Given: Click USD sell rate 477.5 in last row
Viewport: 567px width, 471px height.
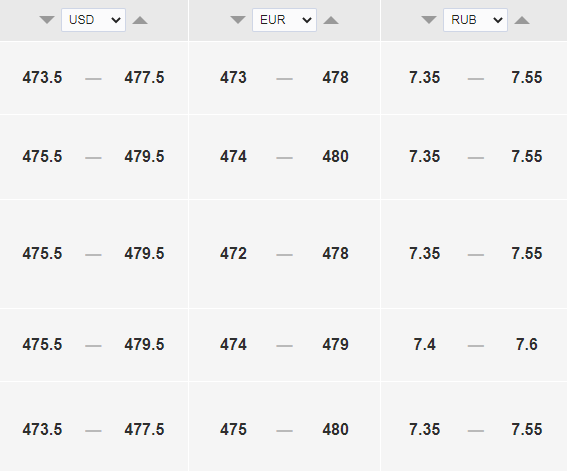Looking at the screenshot, I should (x=144, y=429).
